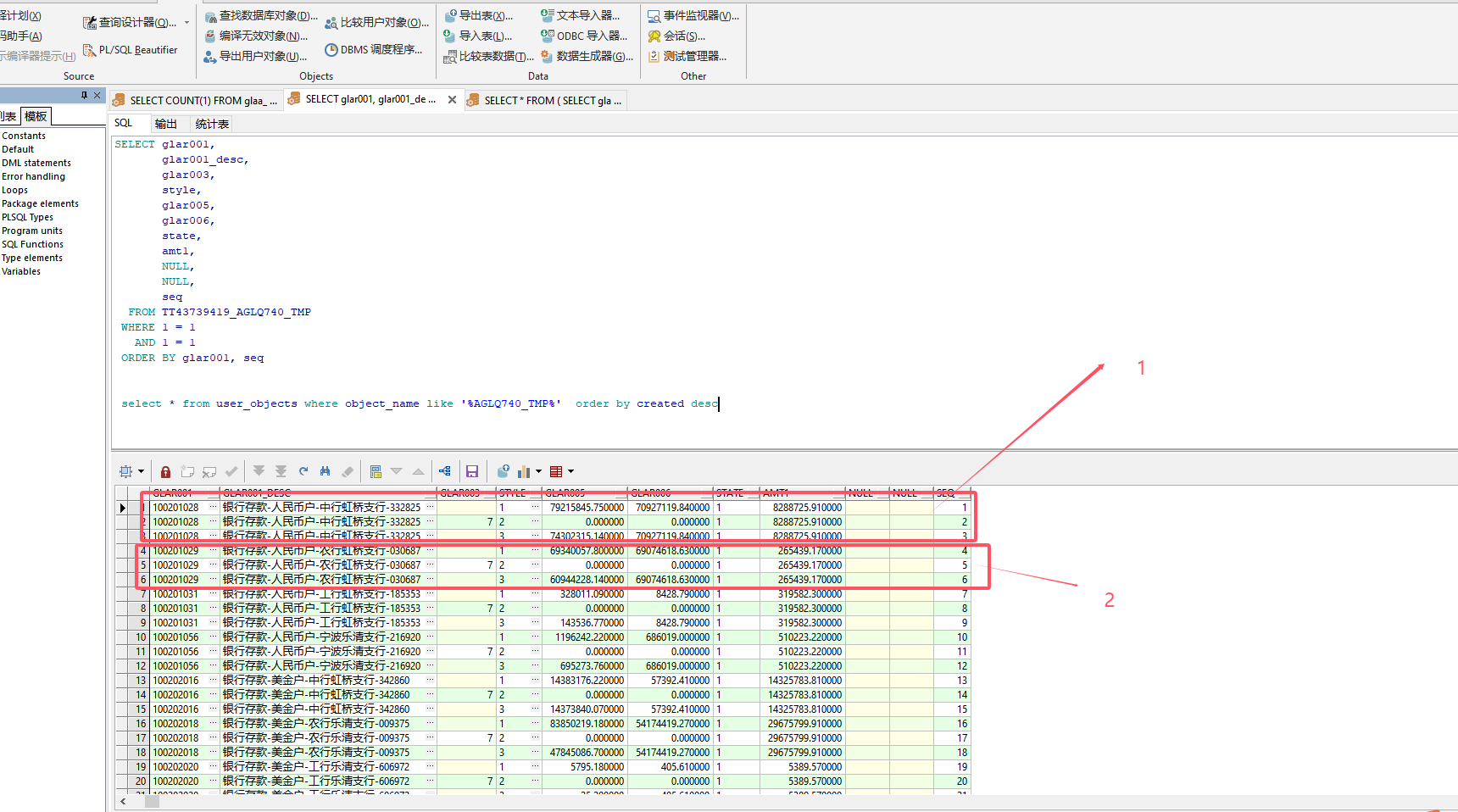This screenshot has width=1458, height=812.
Task: Pin the left side panel
Action: click(x=84, y=95)
